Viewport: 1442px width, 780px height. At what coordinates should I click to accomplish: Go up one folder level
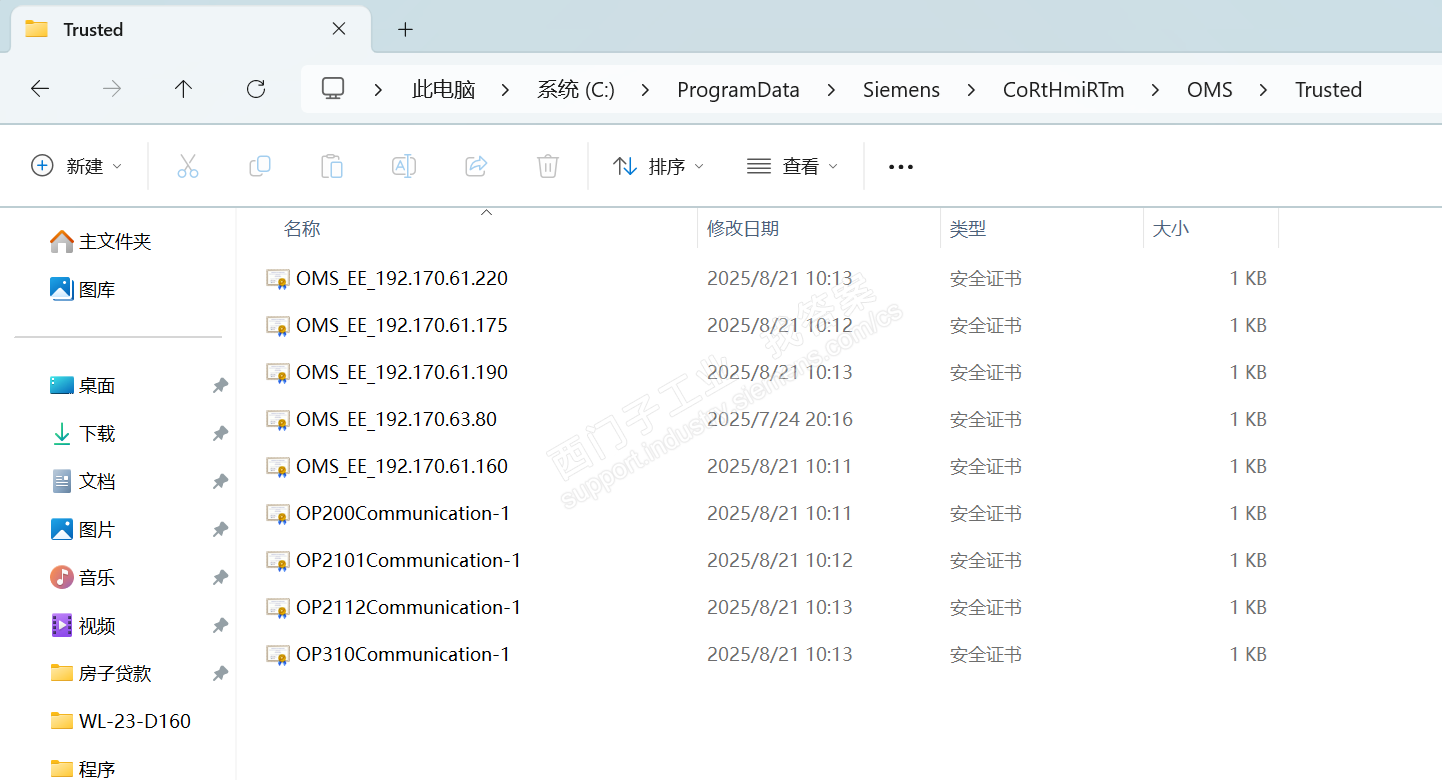tap(183, 89)
